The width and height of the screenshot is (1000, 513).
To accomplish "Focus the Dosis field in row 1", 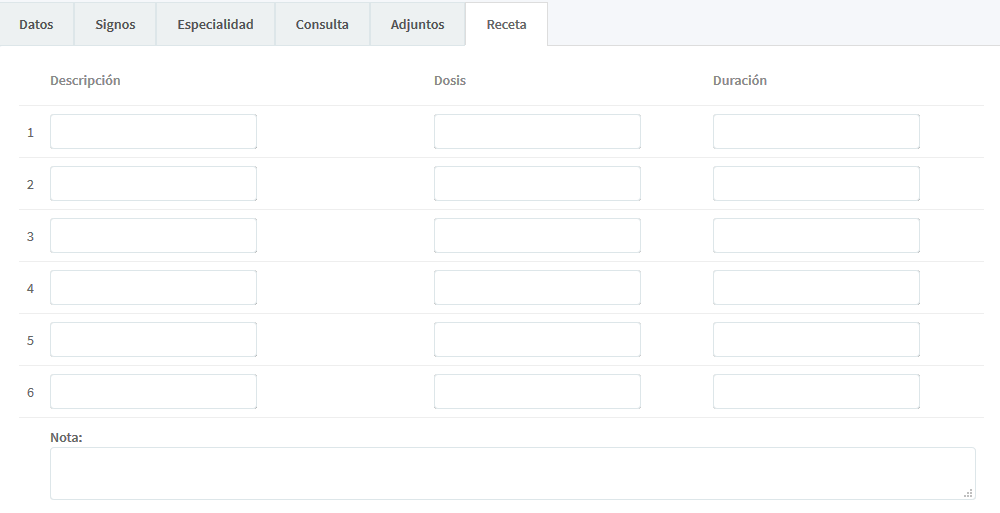I will pyautogui.click(x=537, y=132).
